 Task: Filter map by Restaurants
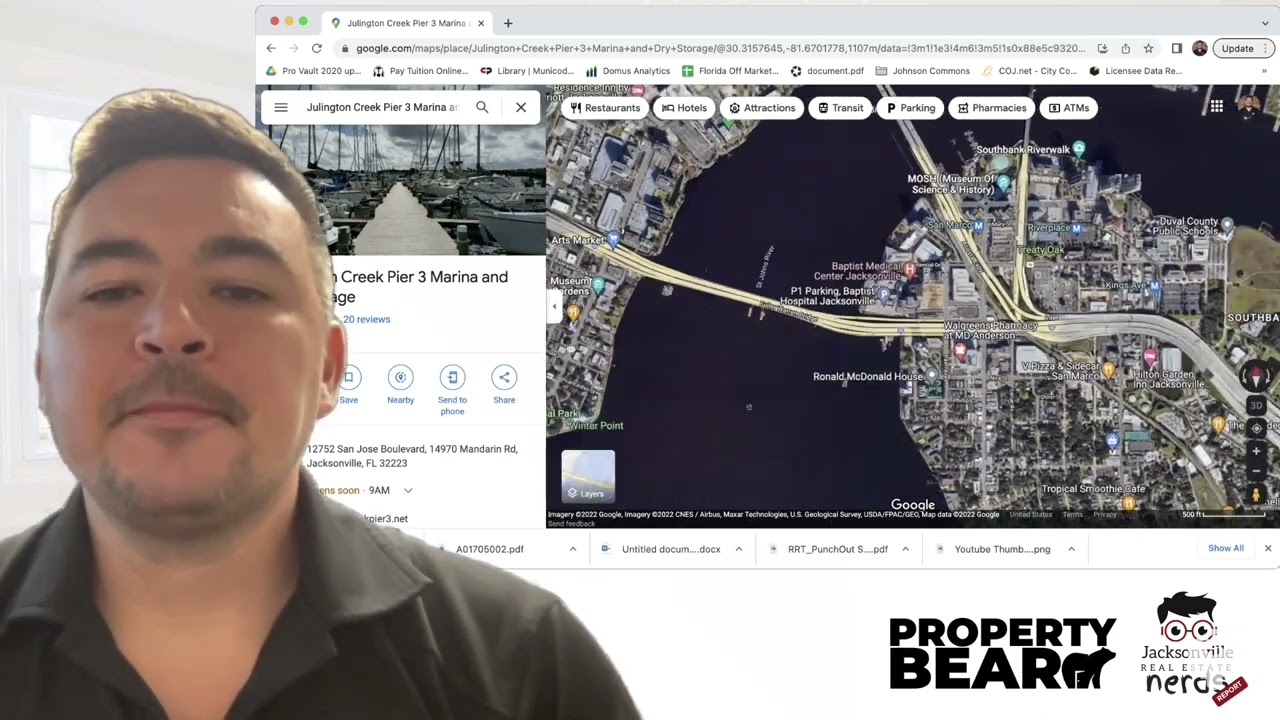point(605,108)
